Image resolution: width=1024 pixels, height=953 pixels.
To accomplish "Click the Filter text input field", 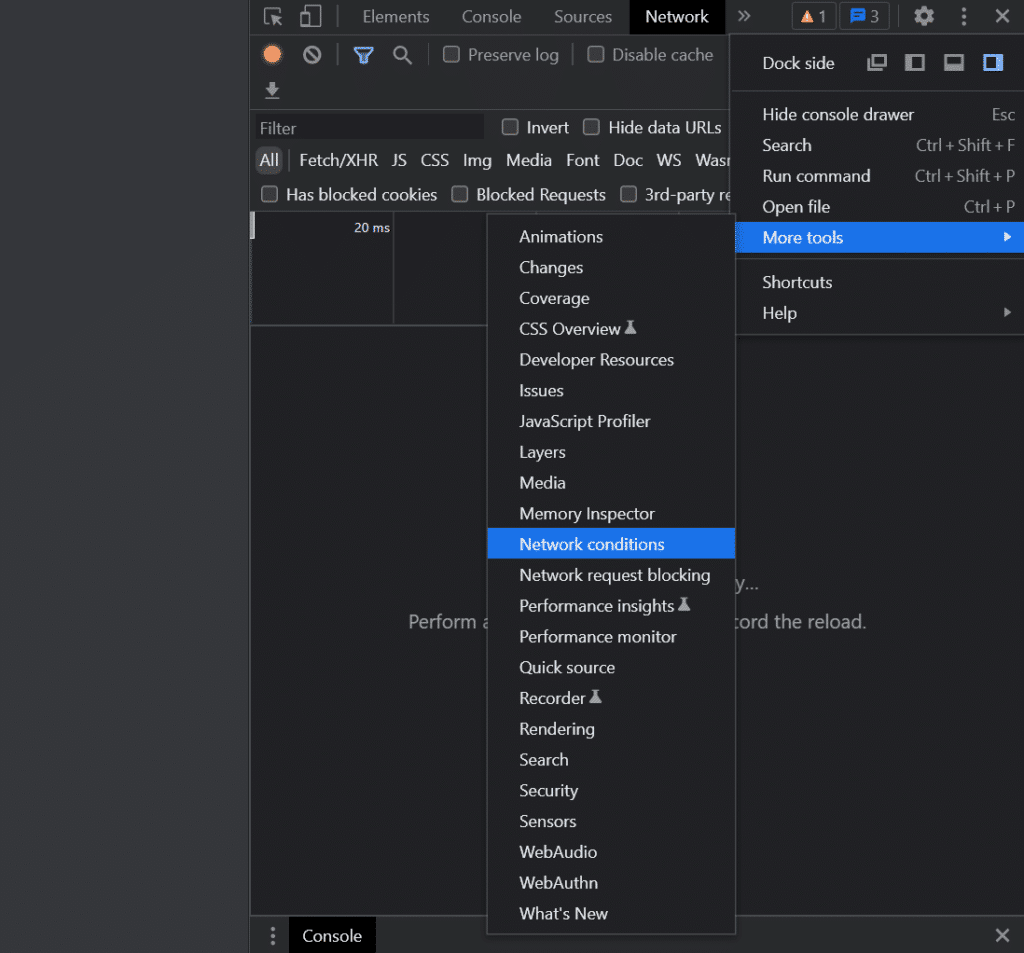I will coord(368,128).
